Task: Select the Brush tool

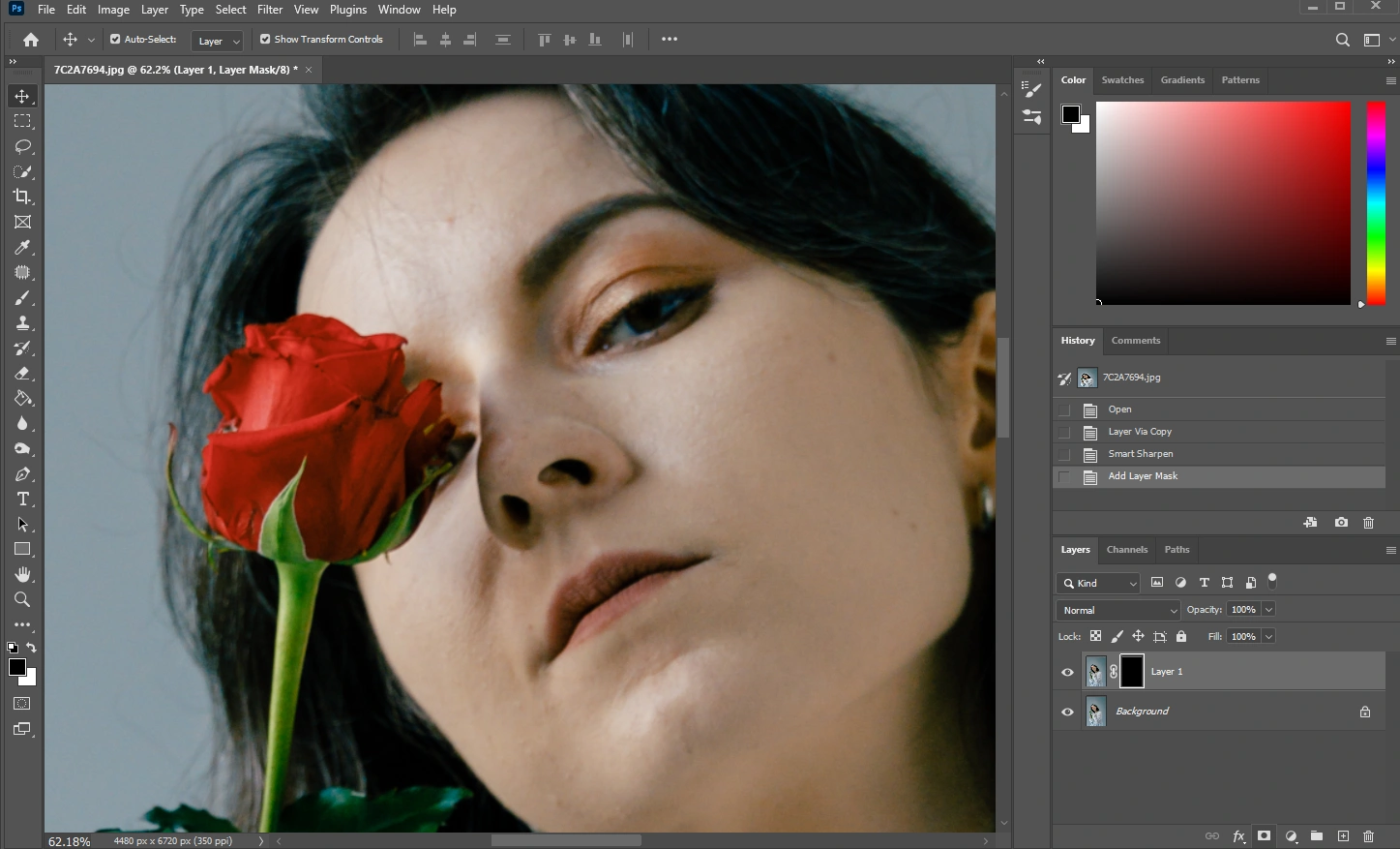Action: 22,298
